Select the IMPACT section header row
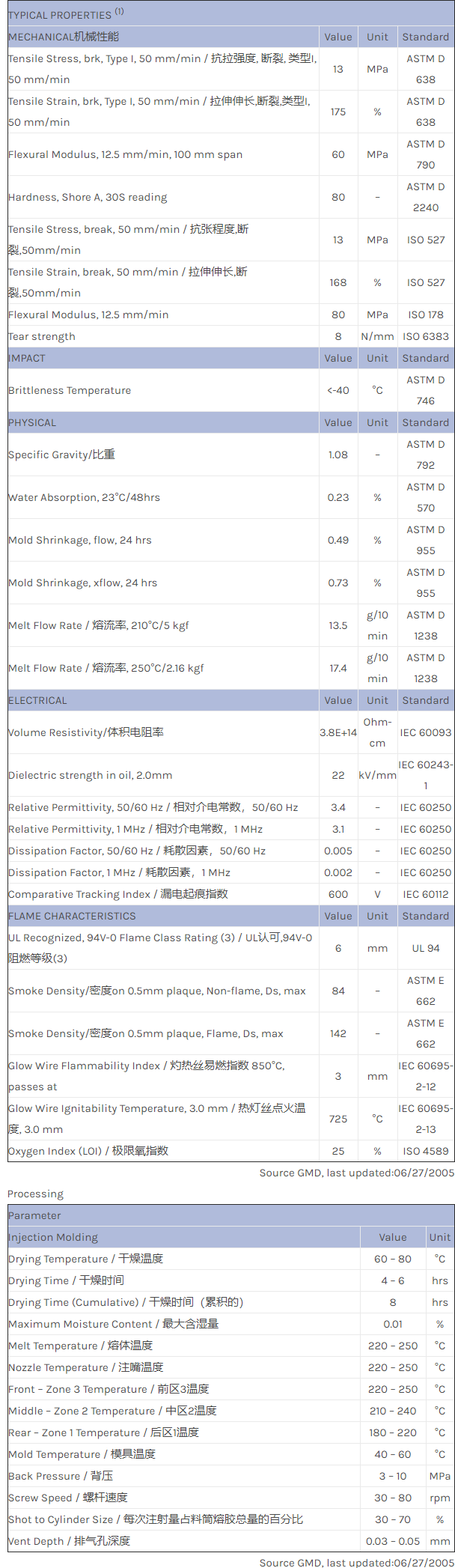Viewport: 455px width, 1568px height. click(27, 358)
